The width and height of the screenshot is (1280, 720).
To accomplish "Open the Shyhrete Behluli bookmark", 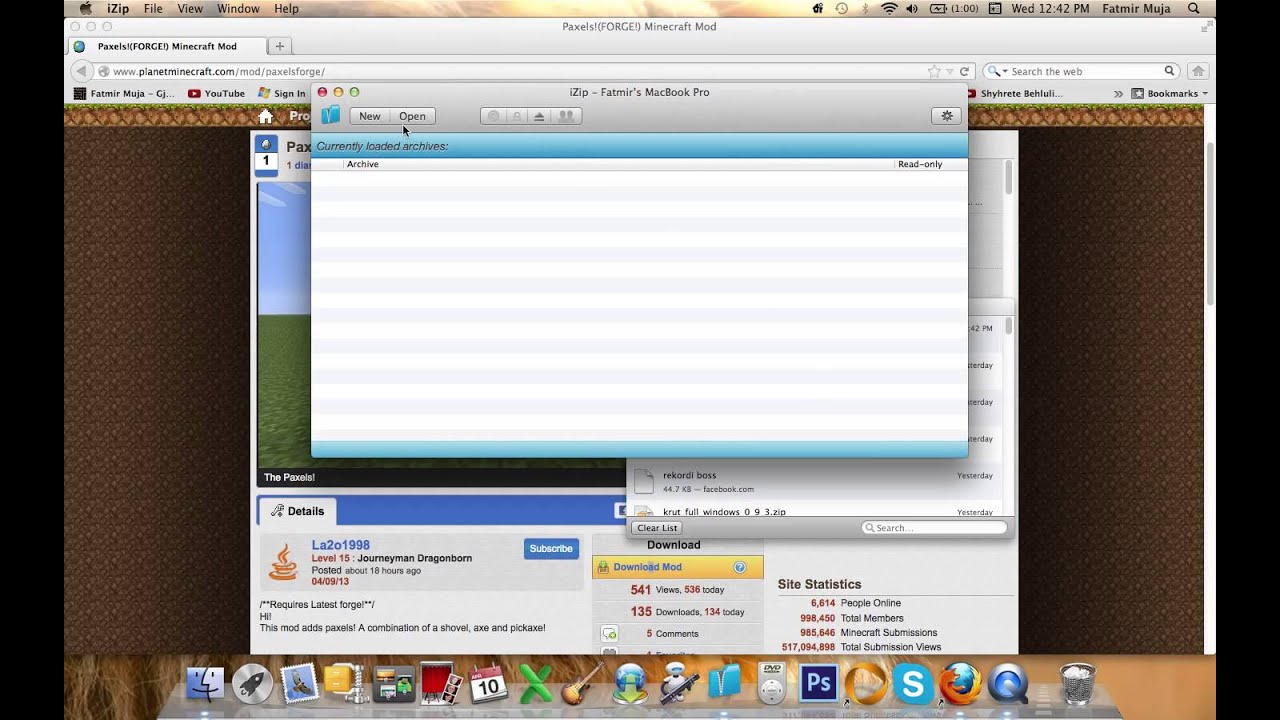I will click(1017, 93).
